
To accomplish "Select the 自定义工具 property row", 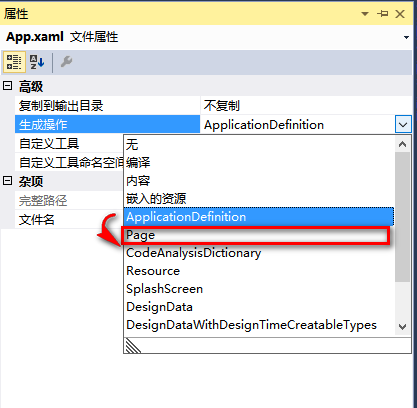I will coord(69,144).
